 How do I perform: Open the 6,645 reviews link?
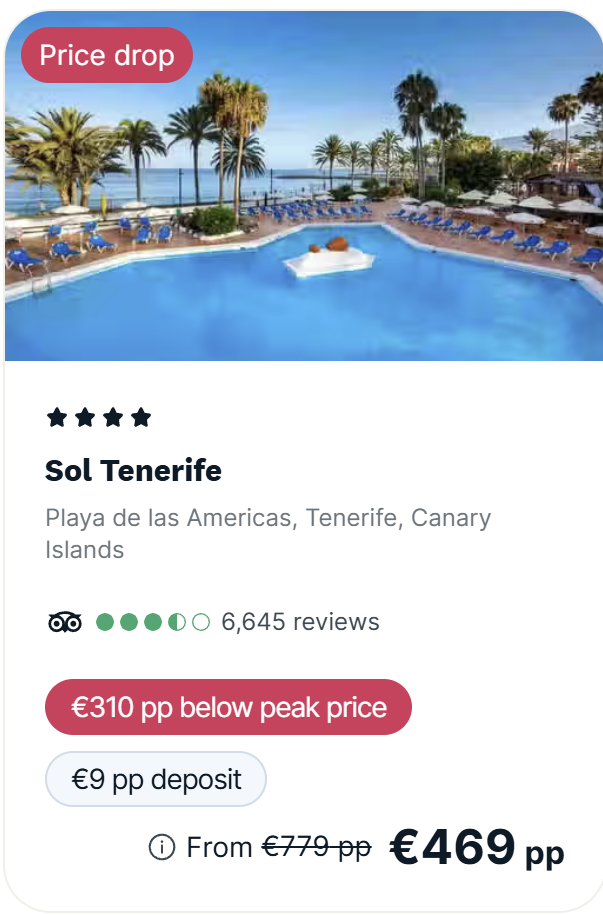tap(300, 622)
